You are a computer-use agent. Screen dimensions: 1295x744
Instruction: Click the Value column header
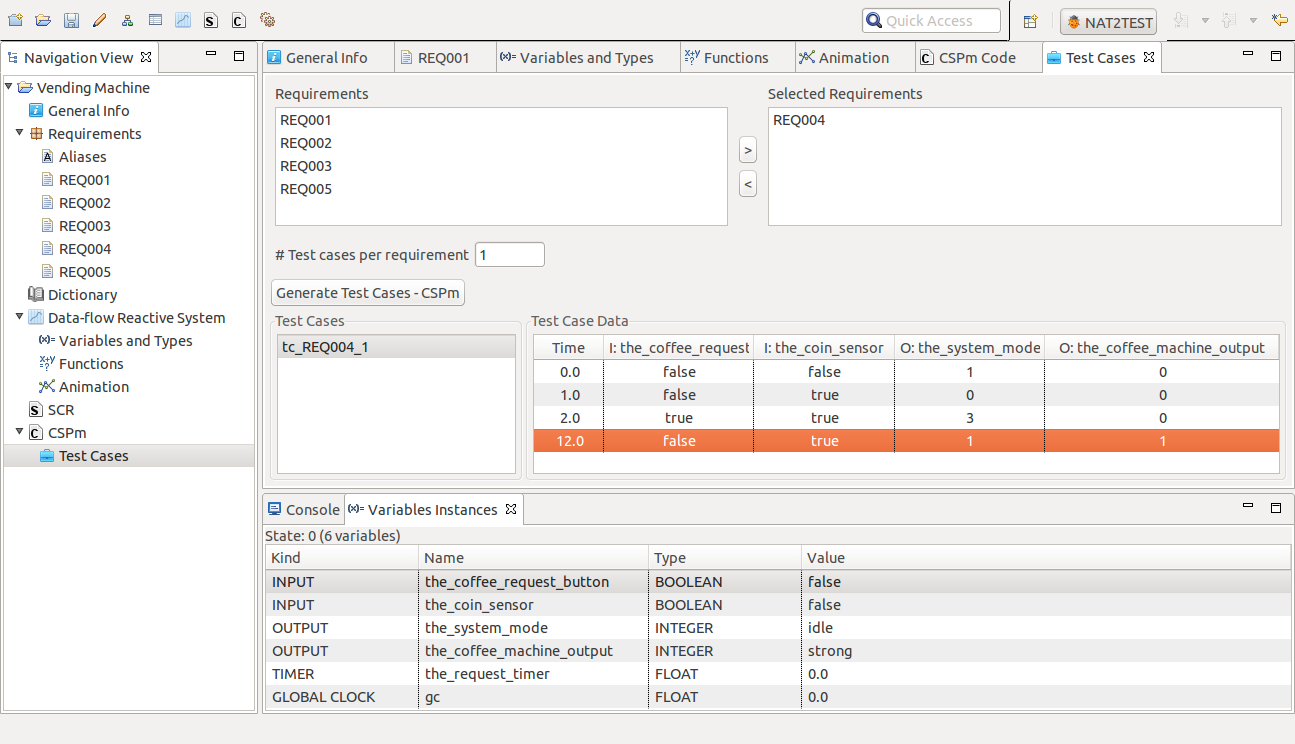pos(1046,558)
